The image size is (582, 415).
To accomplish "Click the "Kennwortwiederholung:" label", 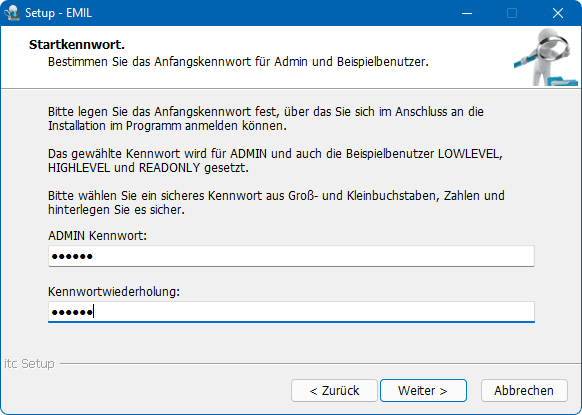I will (114, 292).
